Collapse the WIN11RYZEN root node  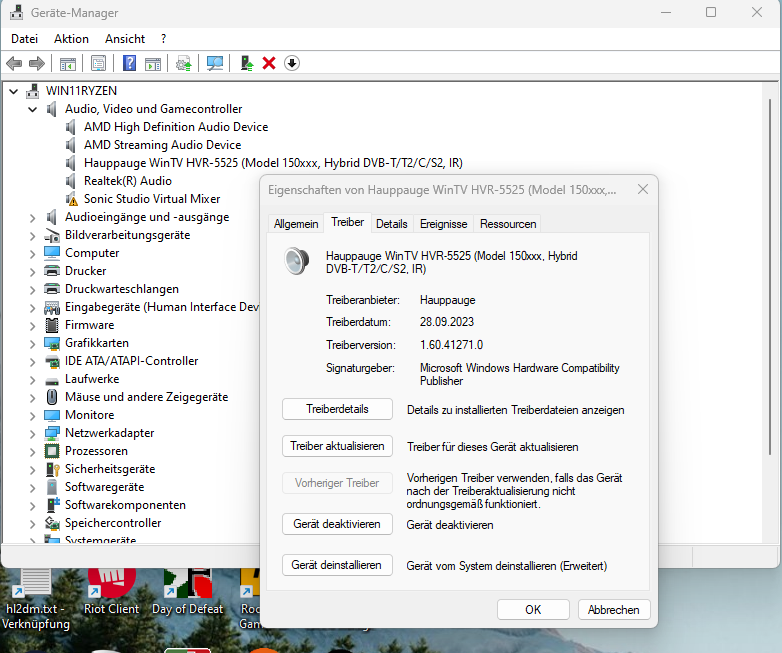(14, 91)
